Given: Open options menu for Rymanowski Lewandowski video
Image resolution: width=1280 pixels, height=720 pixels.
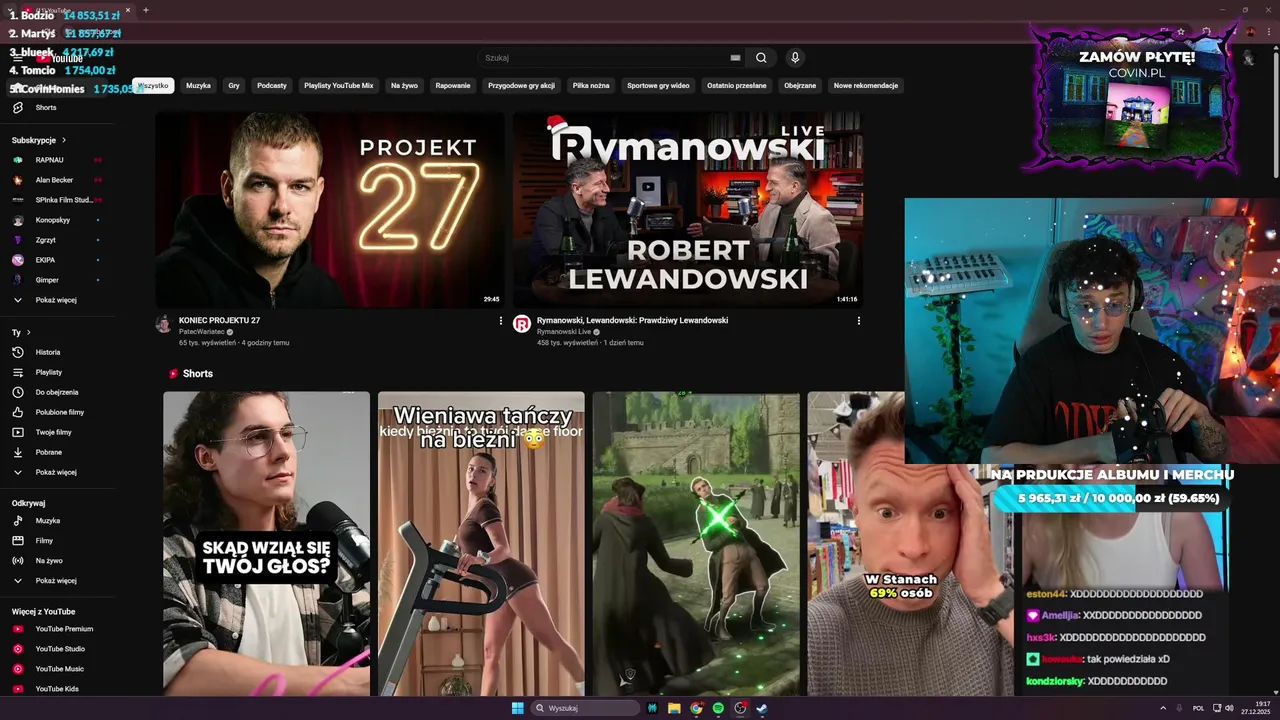Looking at the screenshot, I should [x=858, y=321].
